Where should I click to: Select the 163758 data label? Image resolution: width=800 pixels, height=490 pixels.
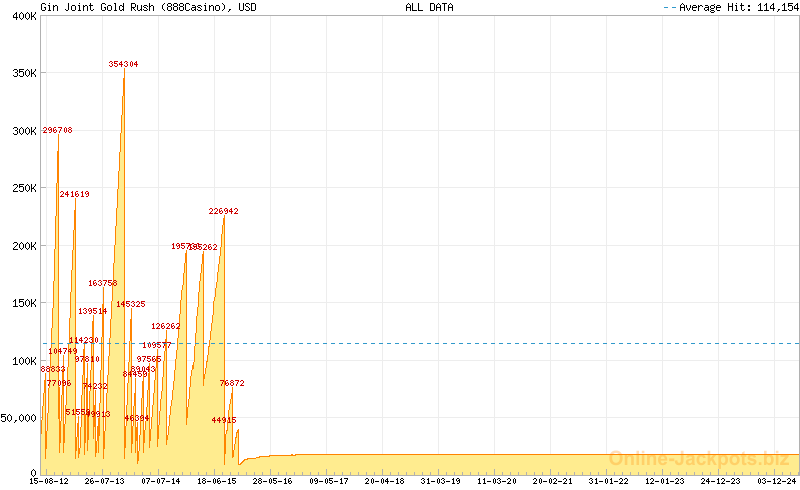point(102,283)
